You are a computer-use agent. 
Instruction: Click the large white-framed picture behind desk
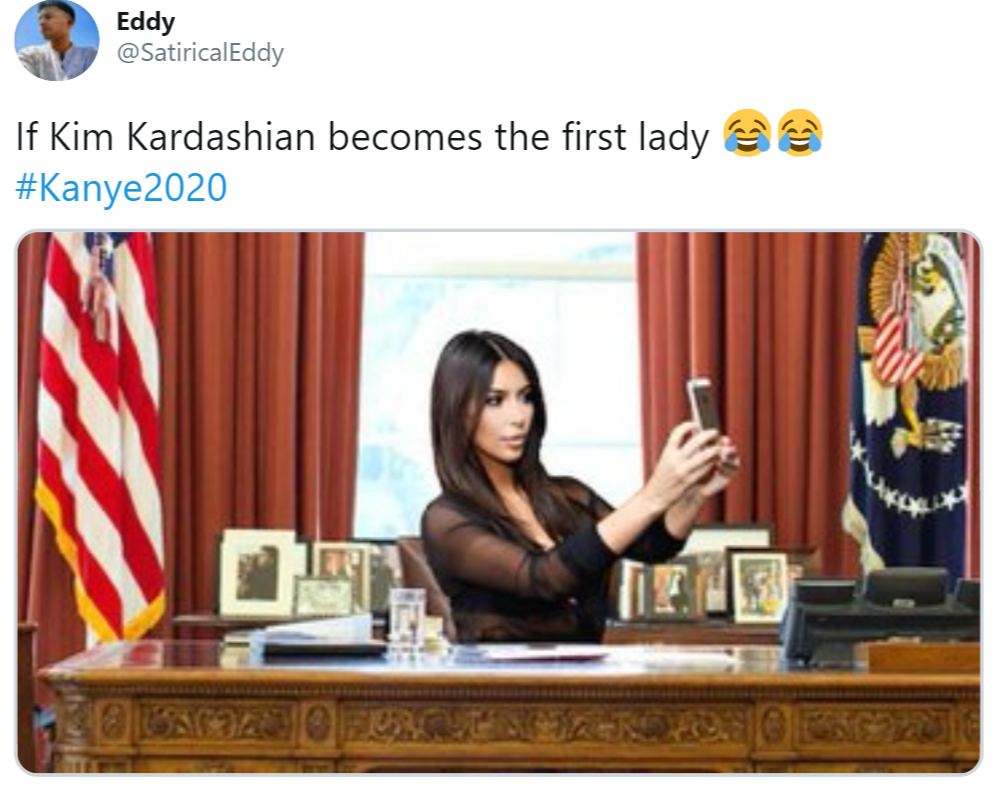coord(258,574)
